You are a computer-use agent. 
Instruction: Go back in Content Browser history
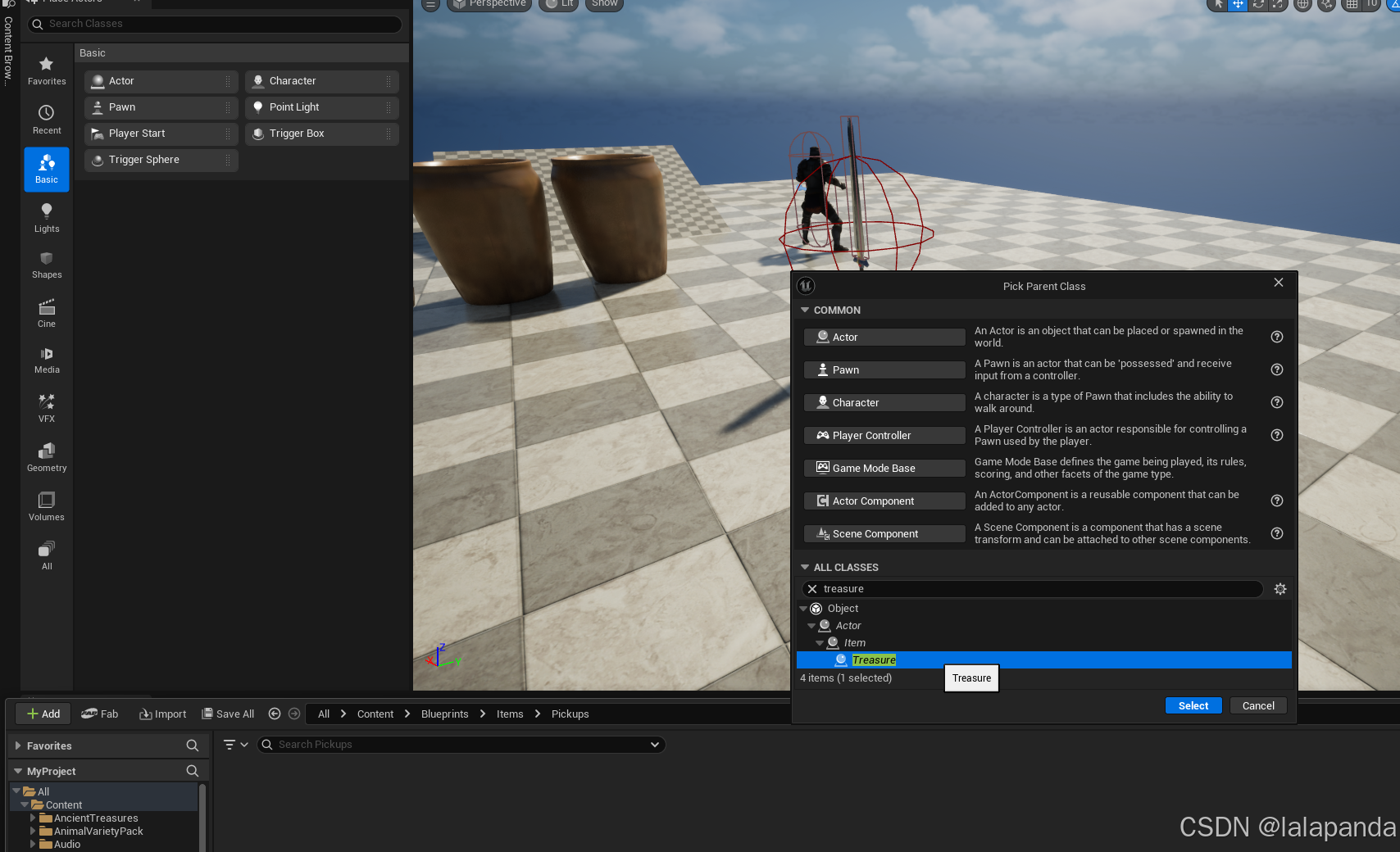click(x=275, y=714)
